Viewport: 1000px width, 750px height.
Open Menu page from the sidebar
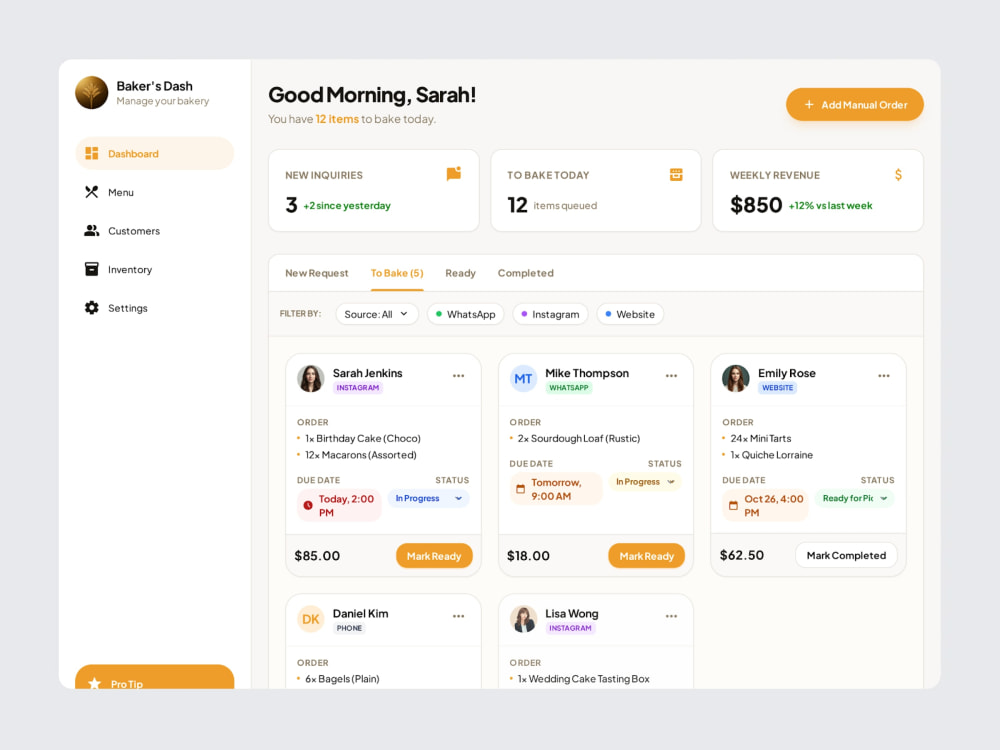click(154, 192)
